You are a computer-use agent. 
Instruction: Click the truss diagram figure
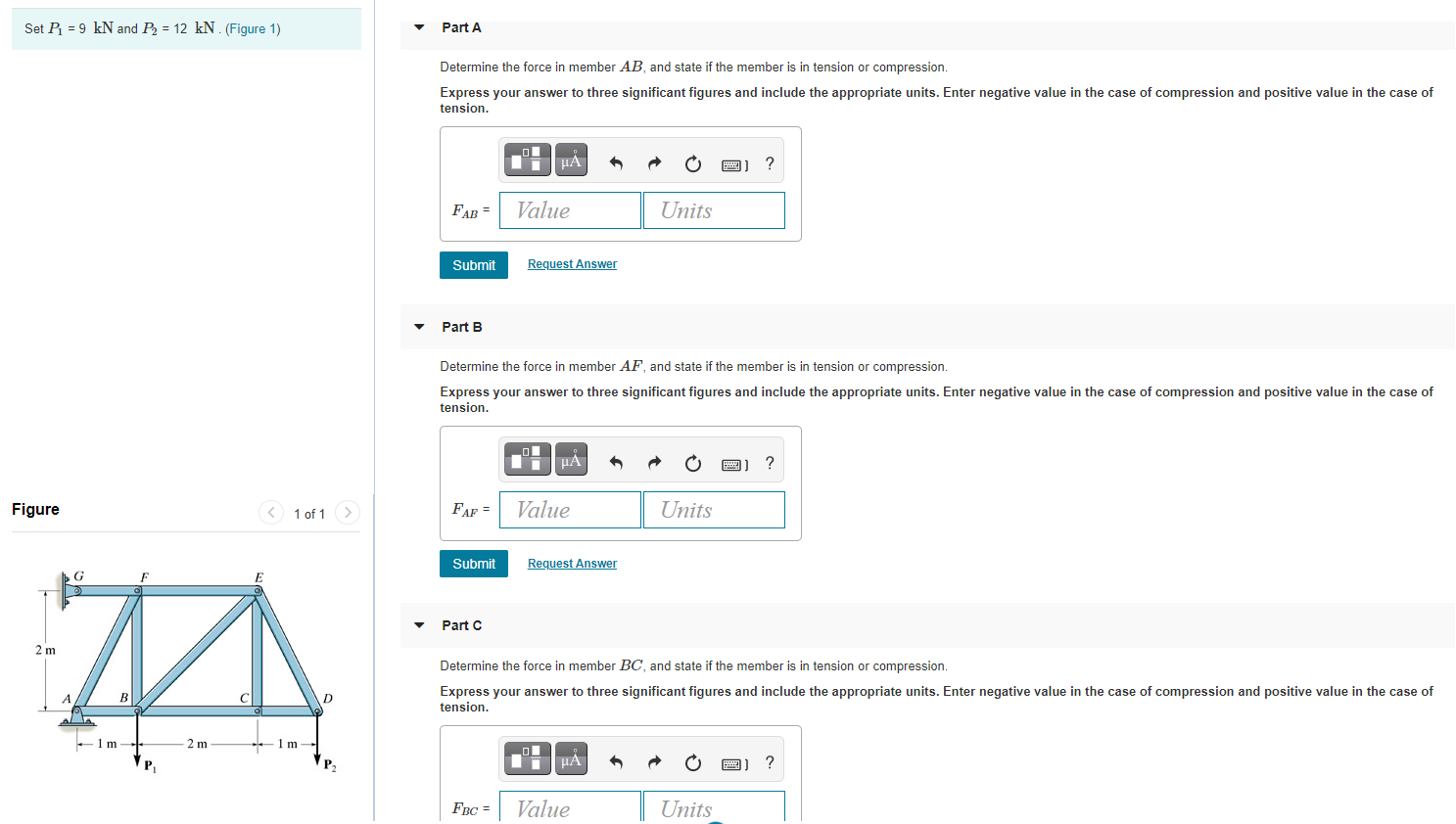186,671
